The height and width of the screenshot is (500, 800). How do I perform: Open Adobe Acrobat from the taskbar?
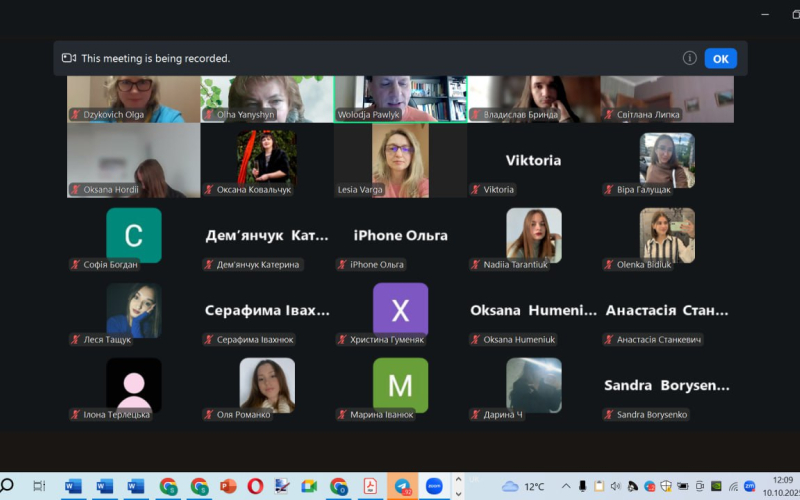[370, 486]
